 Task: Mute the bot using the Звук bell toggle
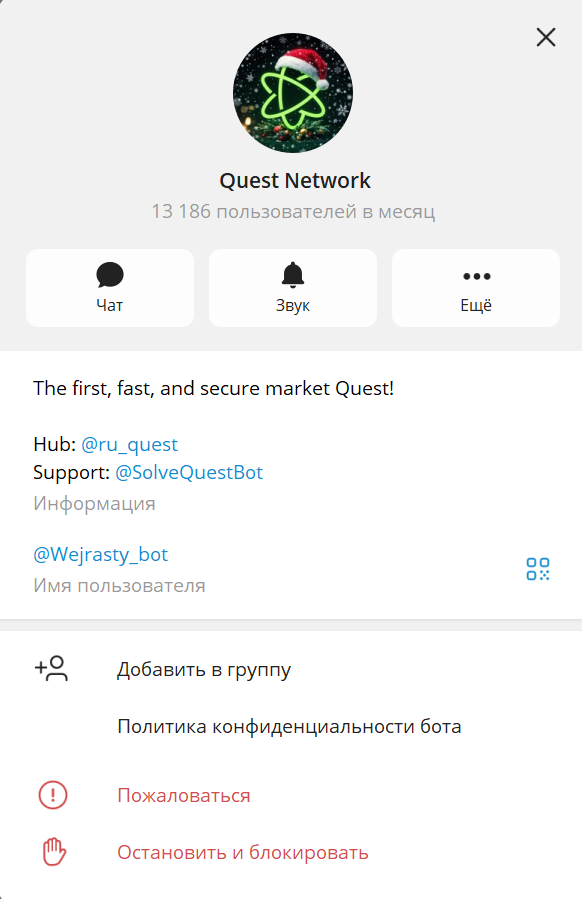292,274
